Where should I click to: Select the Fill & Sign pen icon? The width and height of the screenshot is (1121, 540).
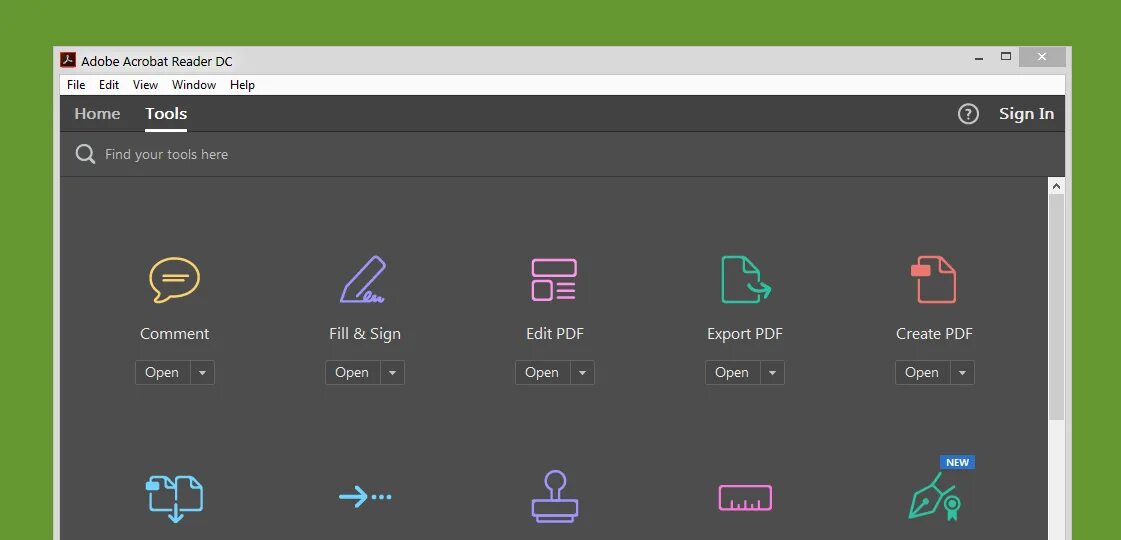coord(363,280)
